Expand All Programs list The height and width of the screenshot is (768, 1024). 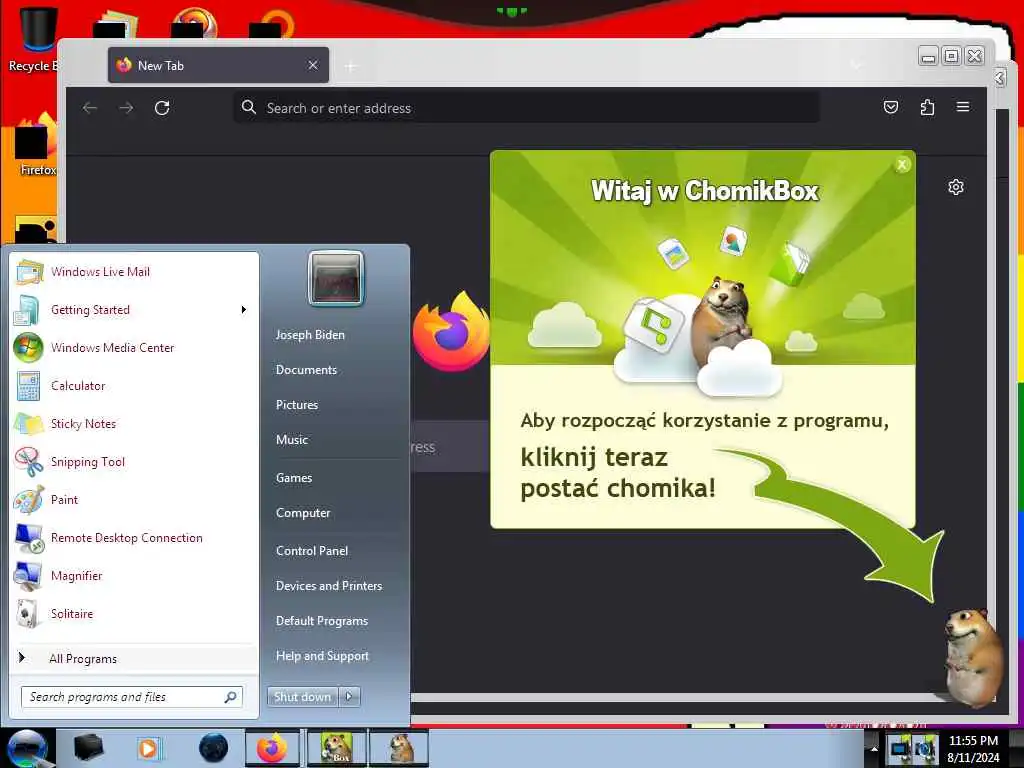pyautogui.click(x=134, y=658)
